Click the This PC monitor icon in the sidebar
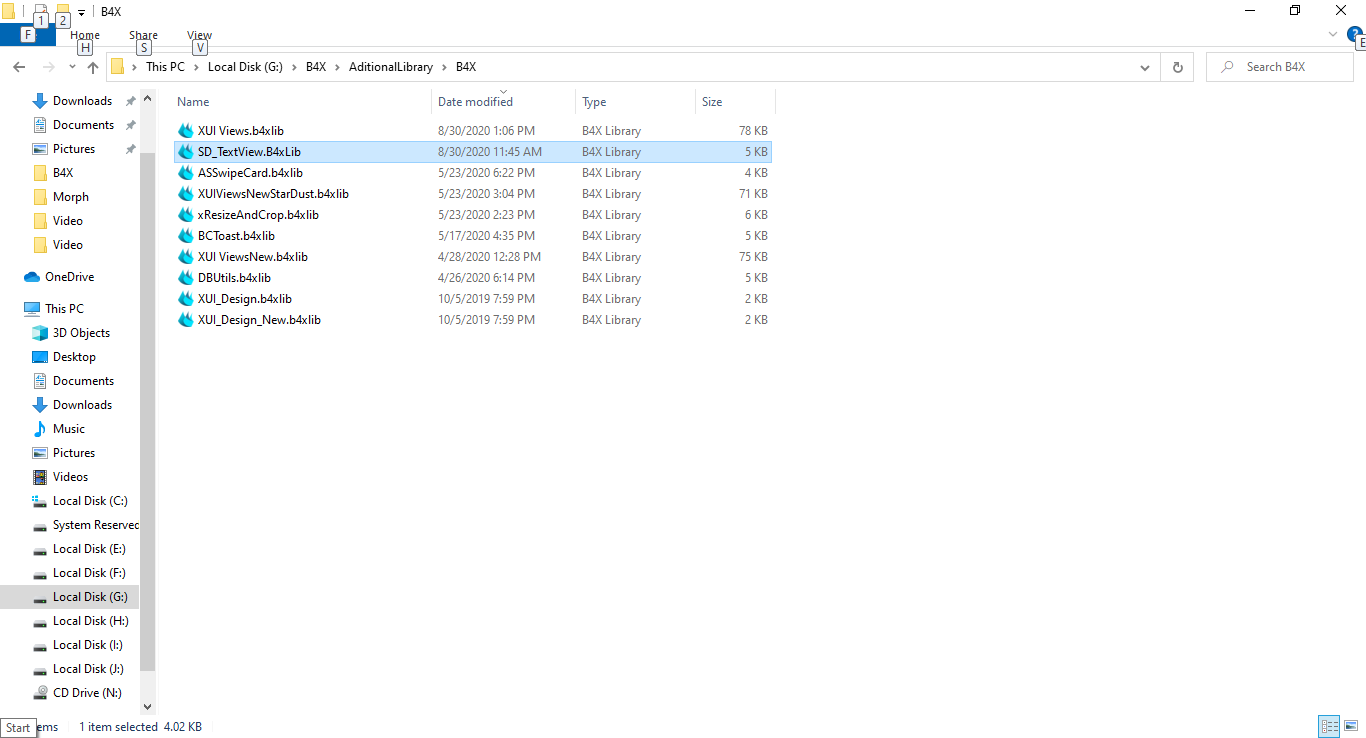Screen dimensions: 1366x738 click(32, 309)
